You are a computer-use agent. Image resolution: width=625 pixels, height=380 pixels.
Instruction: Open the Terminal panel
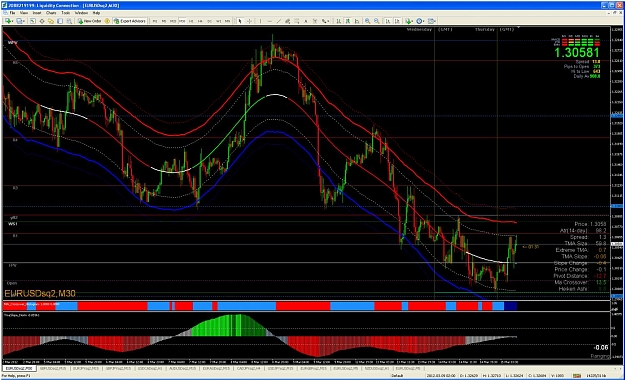click(60, 21)
